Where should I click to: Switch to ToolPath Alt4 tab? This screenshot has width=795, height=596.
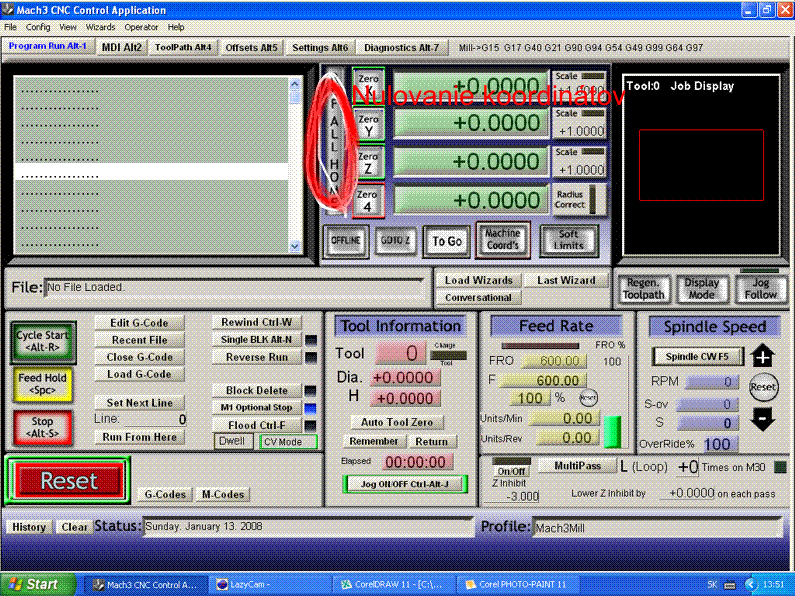click(x=183, y=48)
